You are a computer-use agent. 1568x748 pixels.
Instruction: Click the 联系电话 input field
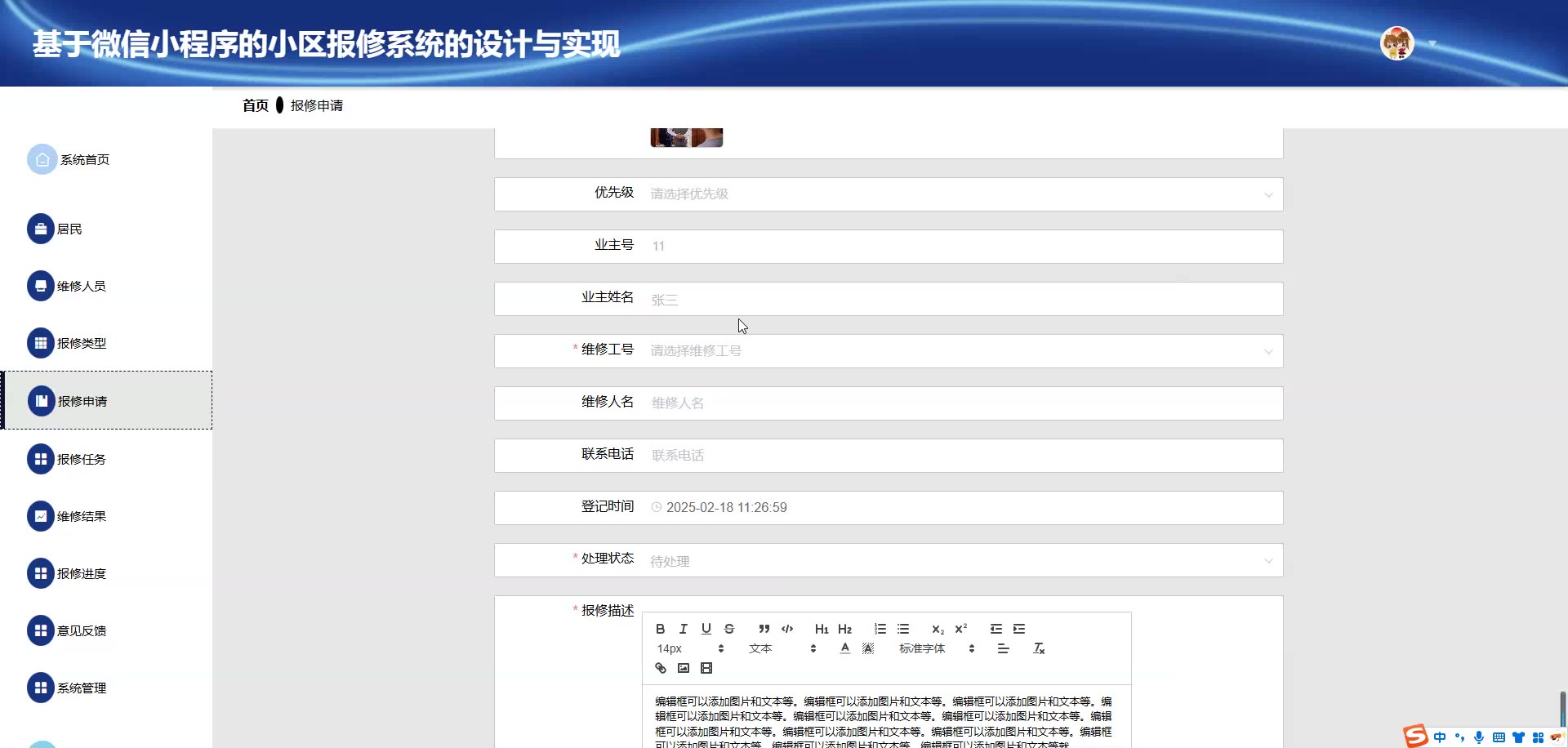pyautogui.click(x=960, y=456)
